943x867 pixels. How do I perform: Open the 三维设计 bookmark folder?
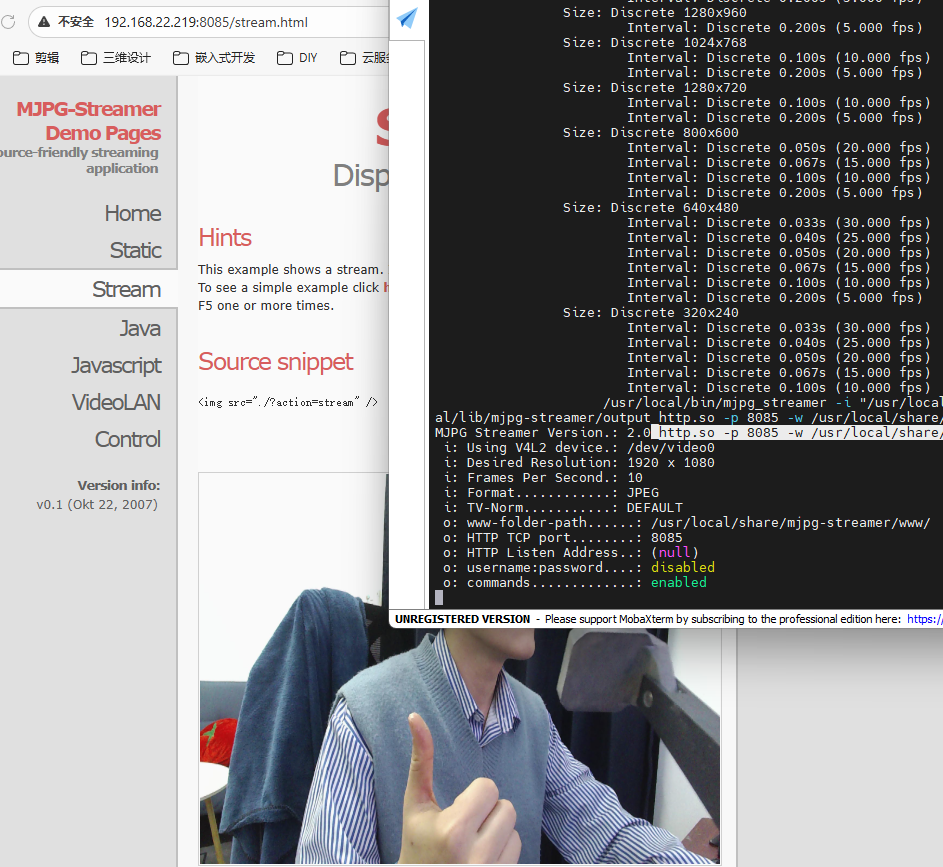pyautogui.click(x=116, y=58)
